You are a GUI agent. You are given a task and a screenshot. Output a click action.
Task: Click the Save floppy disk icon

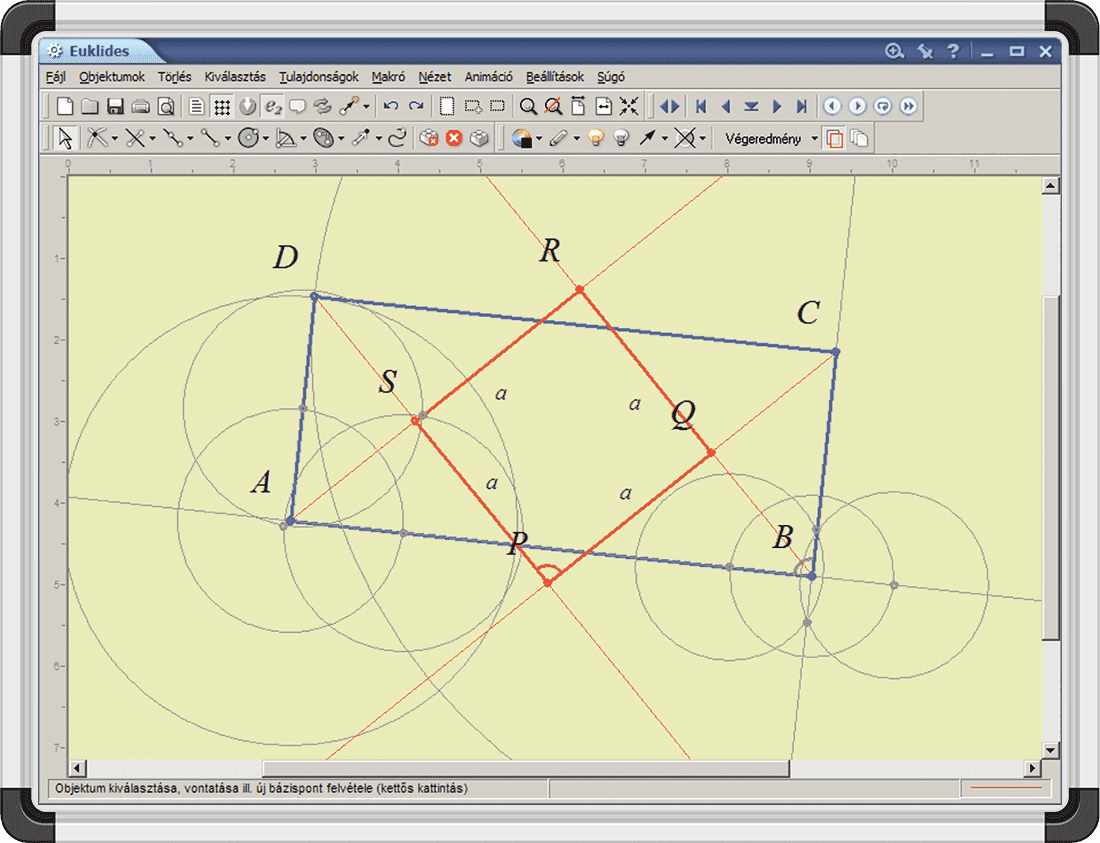point(115,106)
